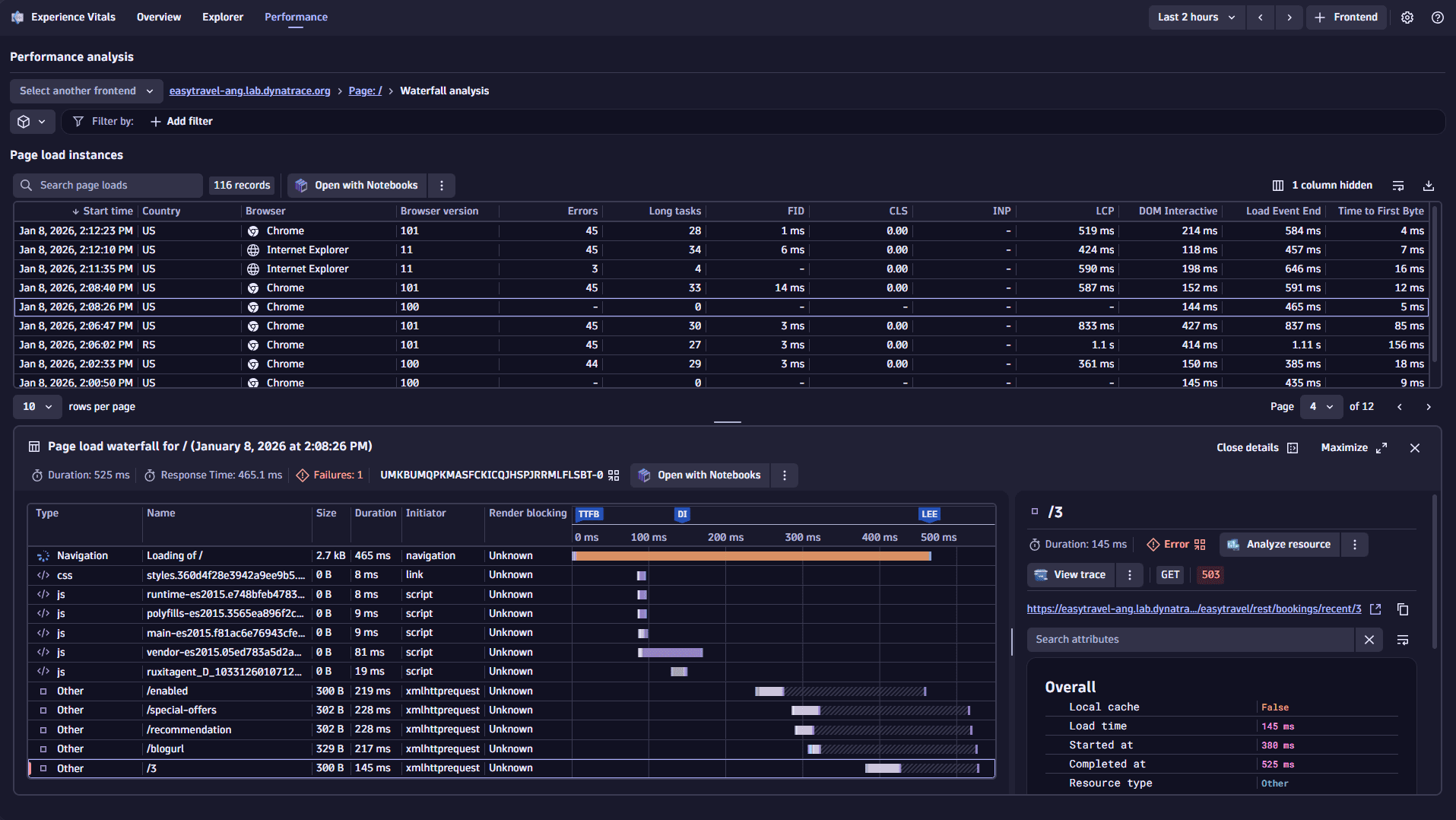Click the help question mark icon

tap(1437, 17)
